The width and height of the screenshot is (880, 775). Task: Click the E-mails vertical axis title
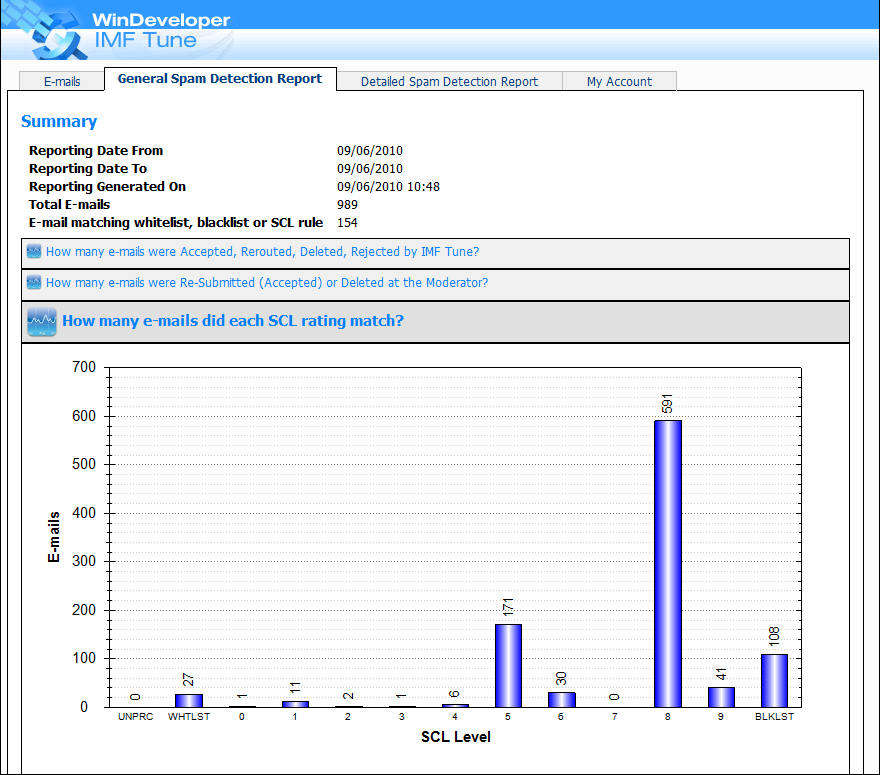click(54, 537)
